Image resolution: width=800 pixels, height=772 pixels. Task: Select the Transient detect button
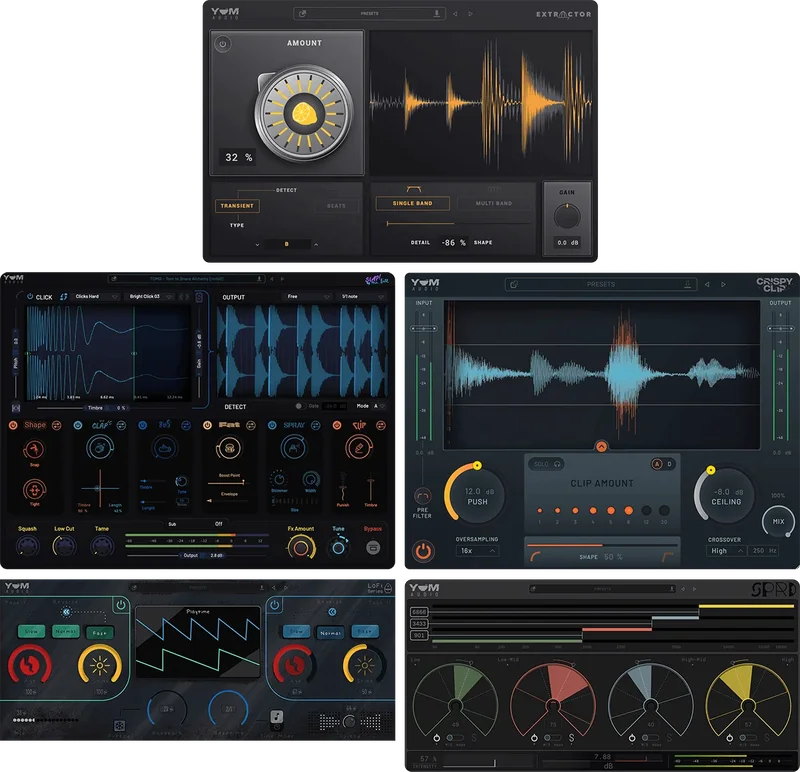pos(237,206)
